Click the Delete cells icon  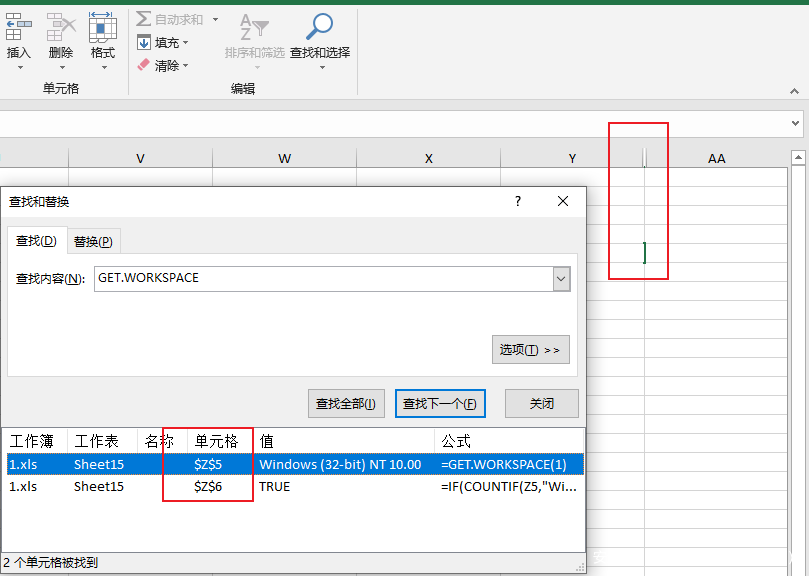coord(60,27)
